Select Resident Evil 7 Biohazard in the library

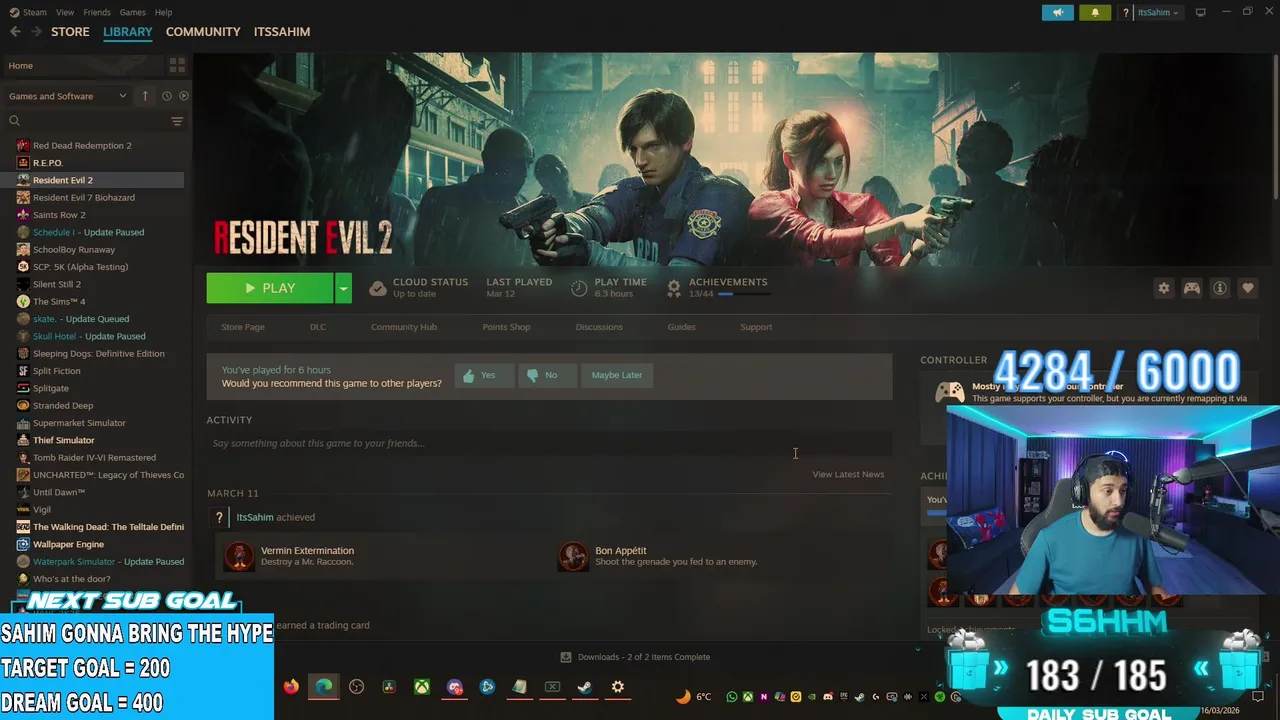(x=84, y=198)
